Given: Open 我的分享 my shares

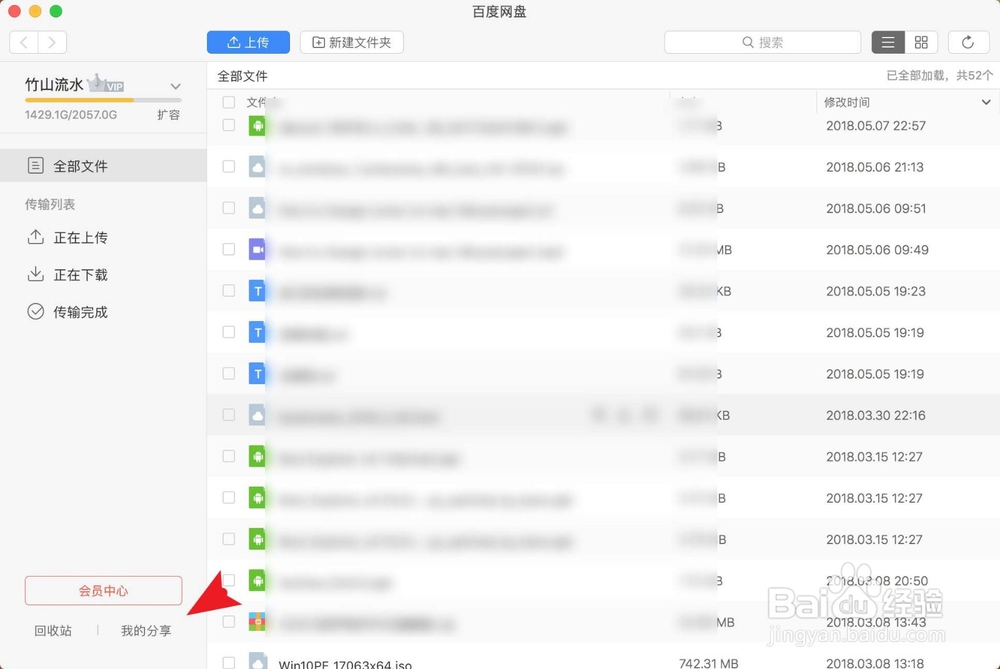Looking at the screenshot, I should (146, 631).
